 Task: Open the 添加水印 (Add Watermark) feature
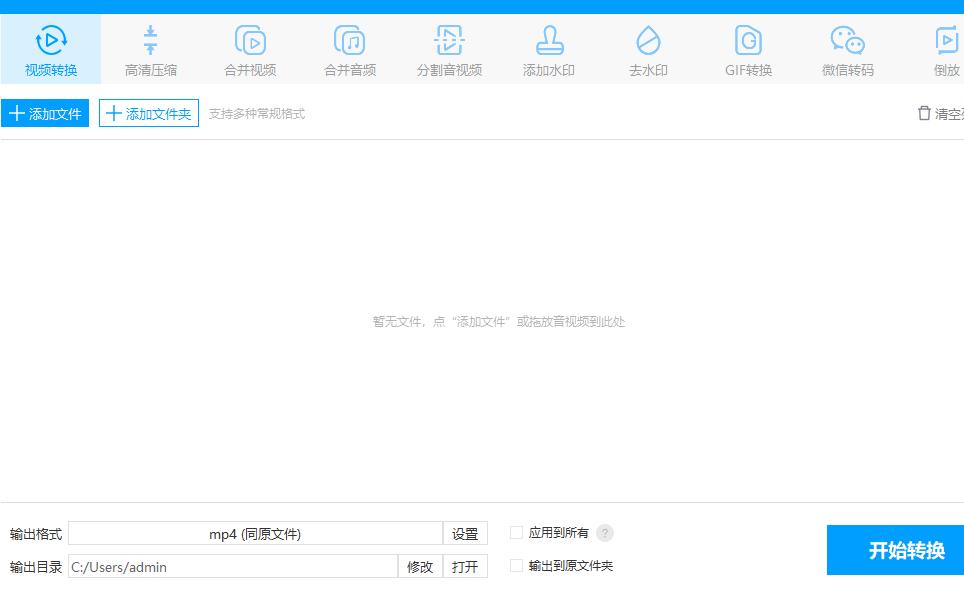click(548, 48)
